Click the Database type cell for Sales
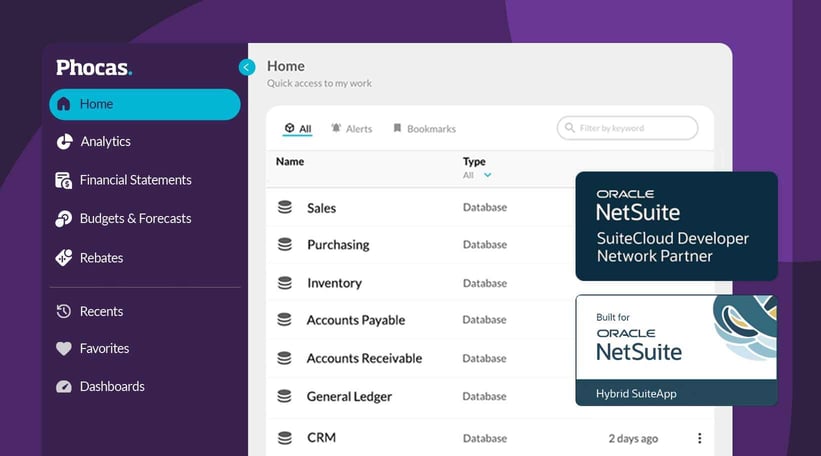 tap(485, 207)
